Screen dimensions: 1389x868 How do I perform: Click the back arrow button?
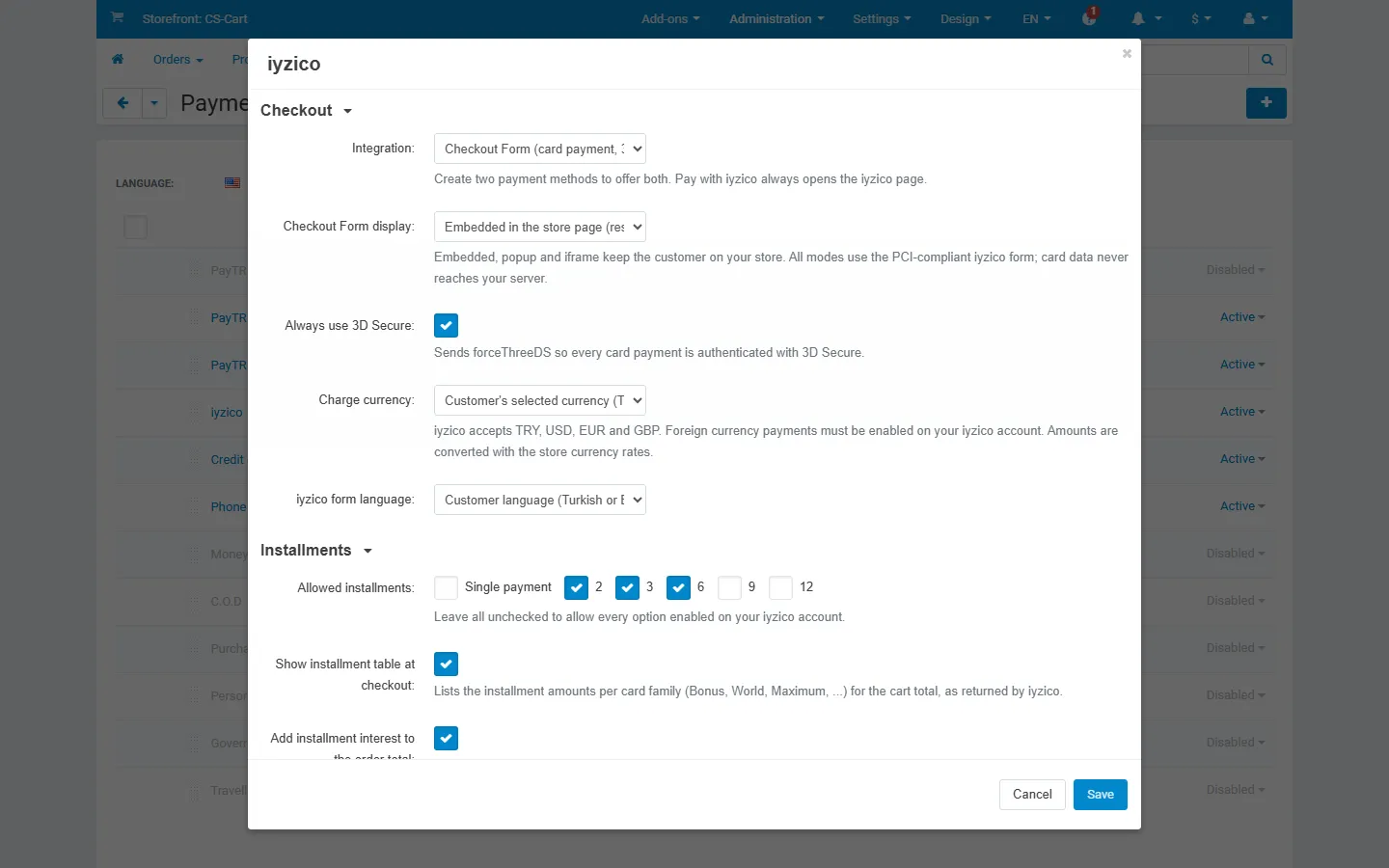[123, 103]
